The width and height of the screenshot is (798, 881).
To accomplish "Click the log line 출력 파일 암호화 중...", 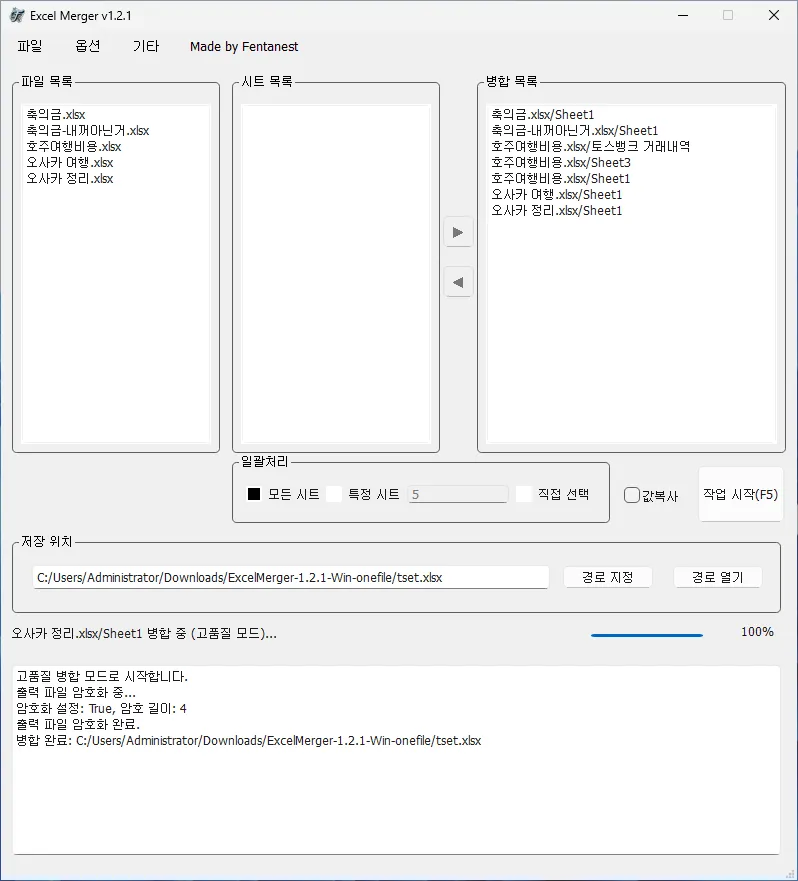I will 76,692.
